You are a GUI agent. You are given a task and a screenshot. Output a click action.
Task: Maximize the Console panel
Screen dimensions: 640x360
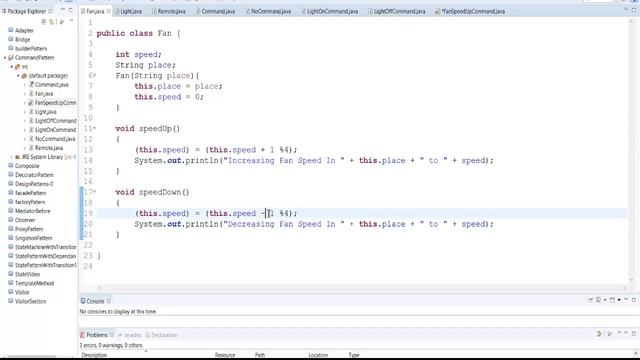click(x=634, y=300)
